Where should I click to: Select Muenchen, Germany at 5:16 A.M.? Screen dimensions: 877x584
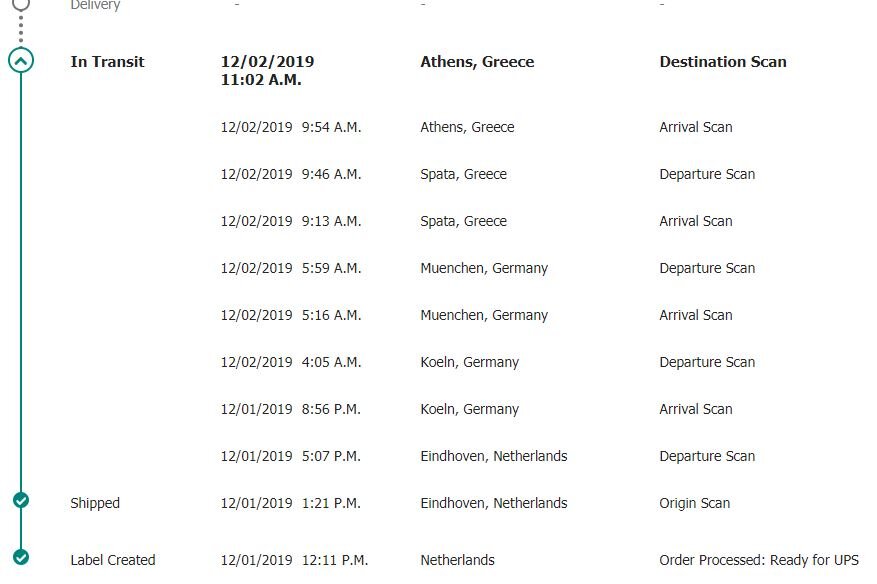[x=484, y=315]
